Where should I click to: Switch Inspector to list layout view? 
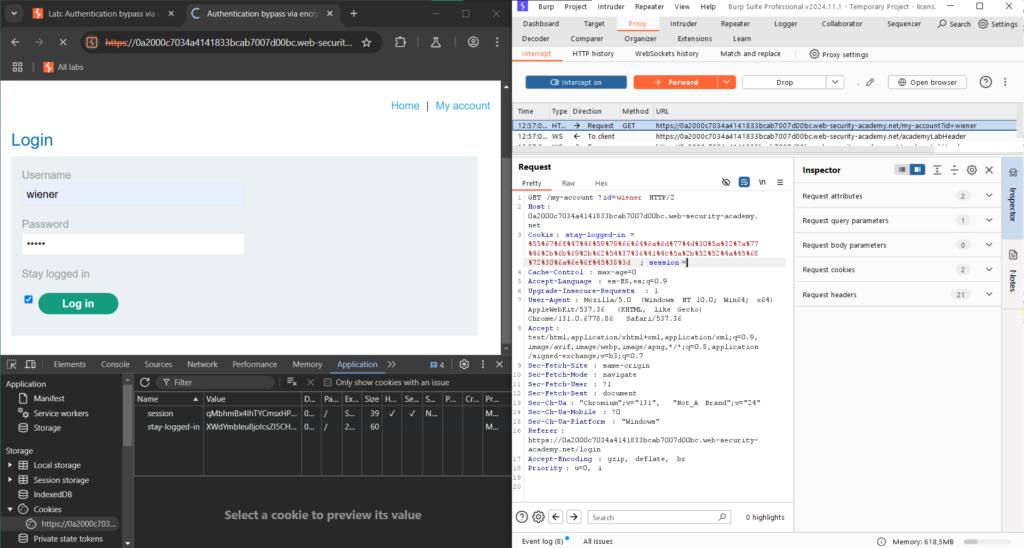pyautogui.click(x=902, y=170)
